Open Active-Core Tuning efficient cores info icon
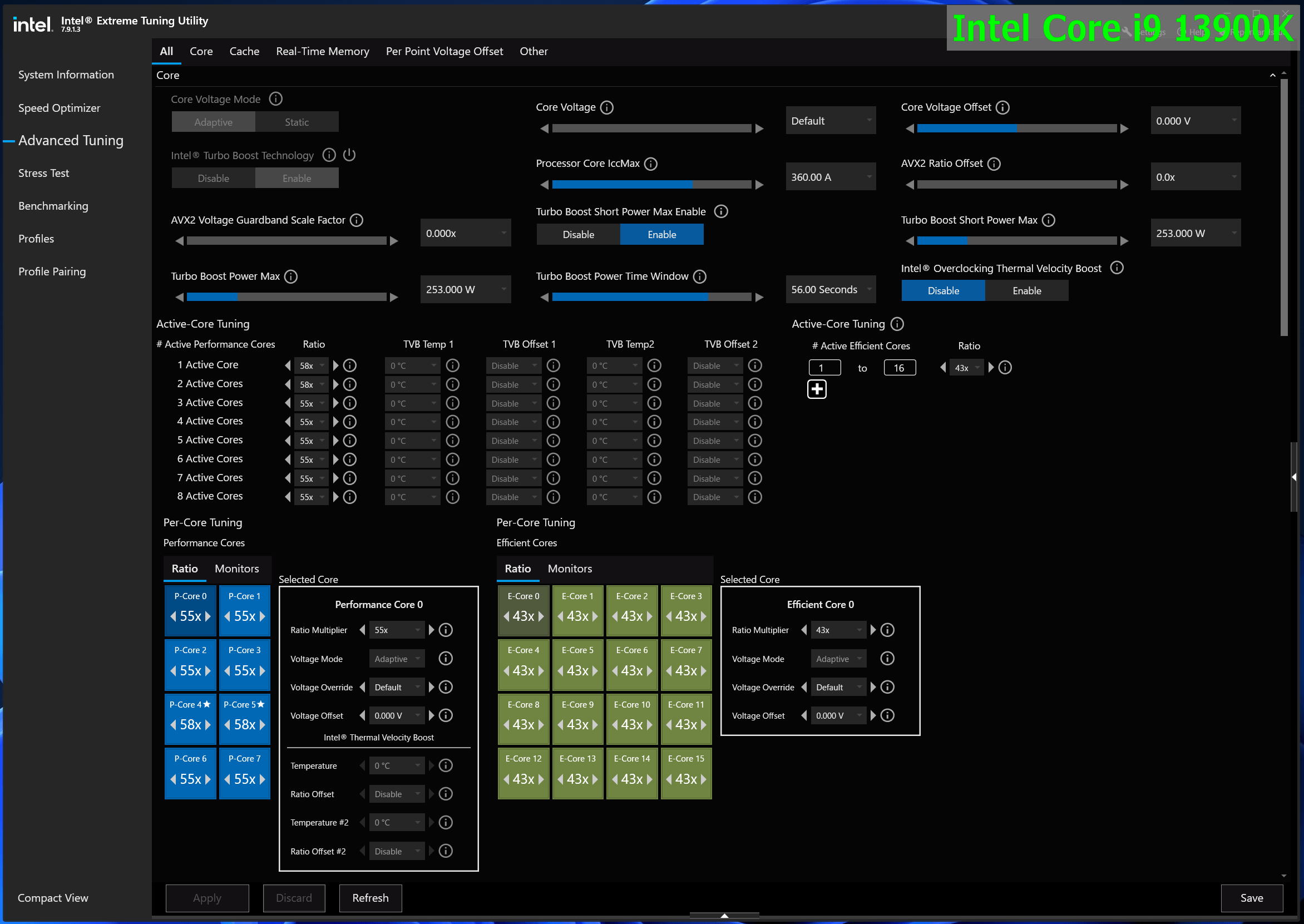 click(x=897, y=324)
